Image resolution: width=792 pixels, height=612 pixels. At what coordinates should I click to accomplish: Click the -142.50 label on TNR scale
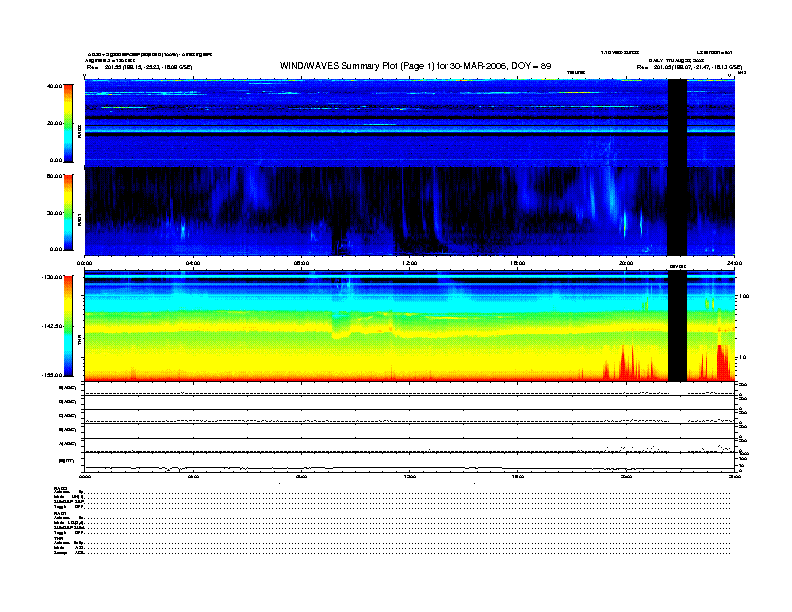point(53,326)
